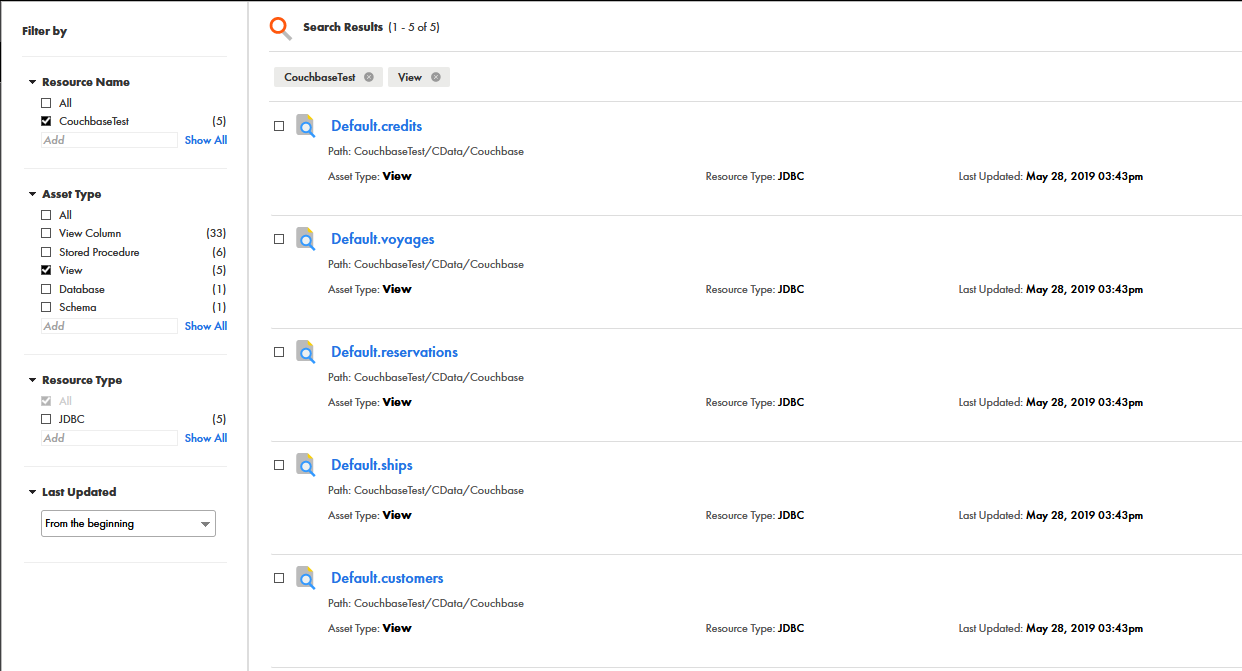The height and width of the screenshot is (671, 1242).
Task: Open the Default.credits result link
Action: 376,126
